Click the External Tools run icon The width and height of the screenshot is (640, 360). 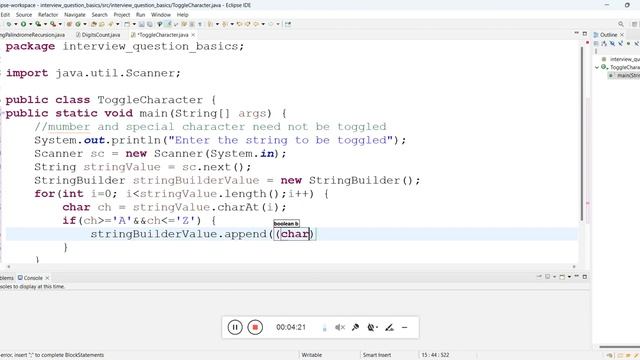tap(53, 24)
